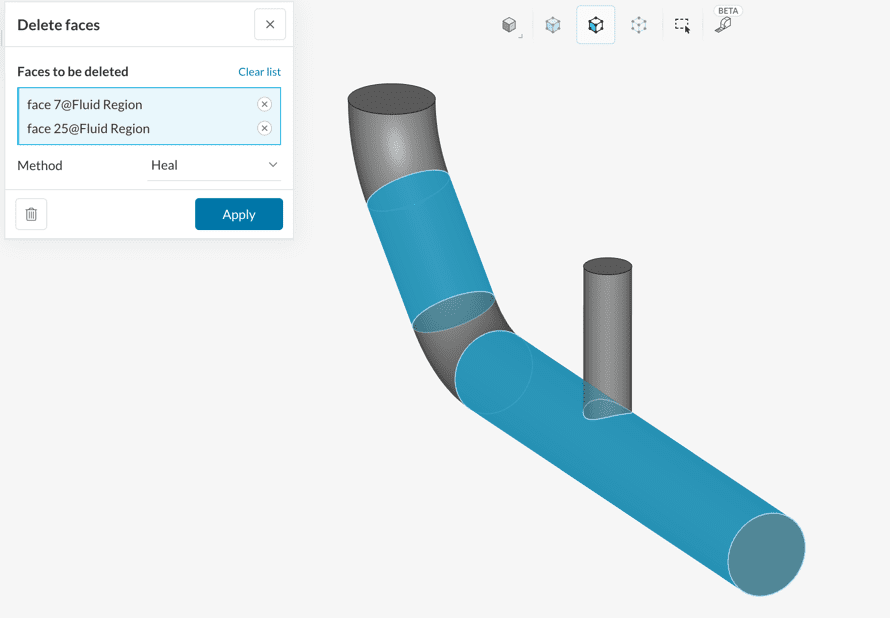
Task: Open the beta measure tape tool
Action: [724, 25]
